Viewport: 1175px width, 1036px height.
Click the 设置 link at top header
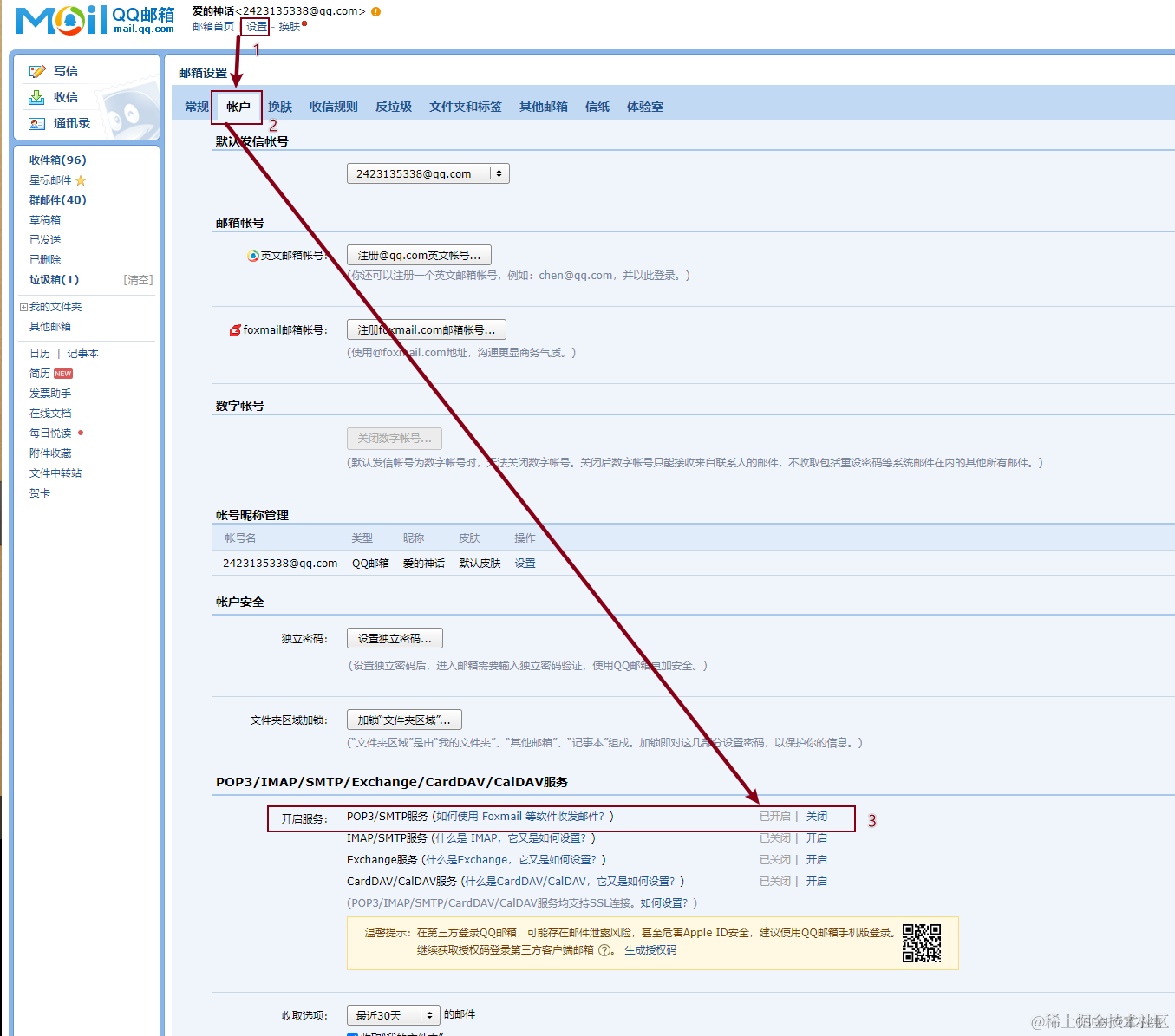pos(256,27)
